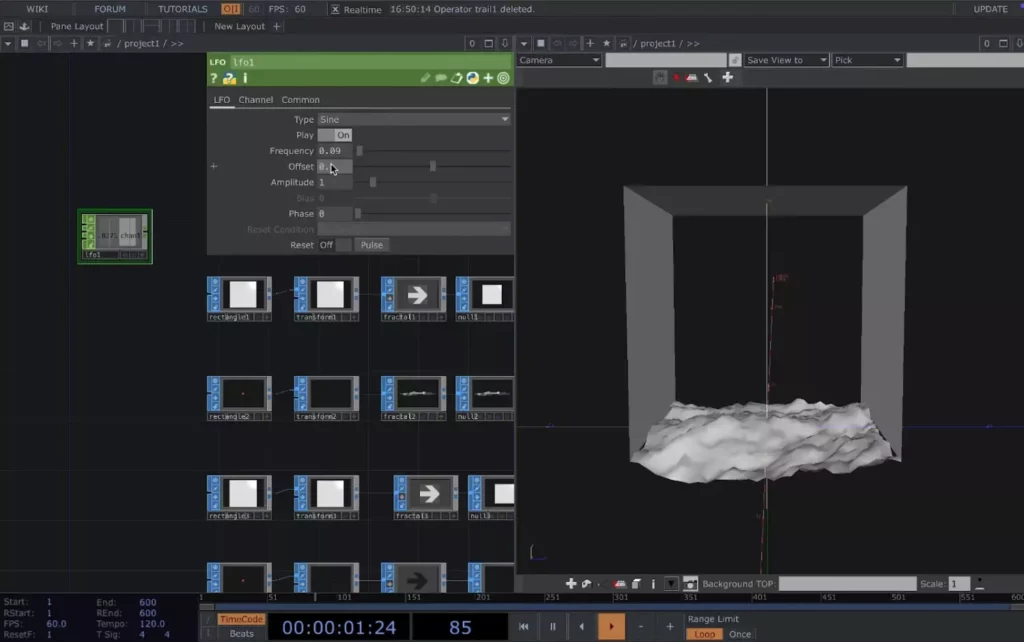
Task: Click the bullseye target icon on the parameter dialog
Action: click(503, 78)
